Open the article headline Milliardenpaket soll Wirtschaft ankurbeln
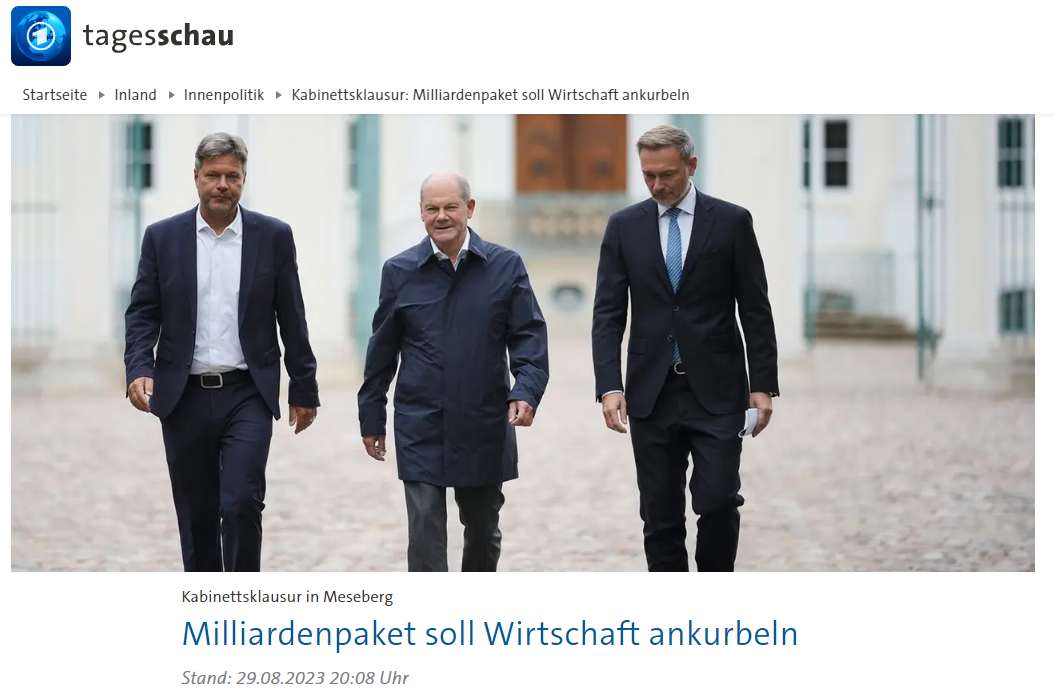The image size is (1054, 694). point(490,633)
